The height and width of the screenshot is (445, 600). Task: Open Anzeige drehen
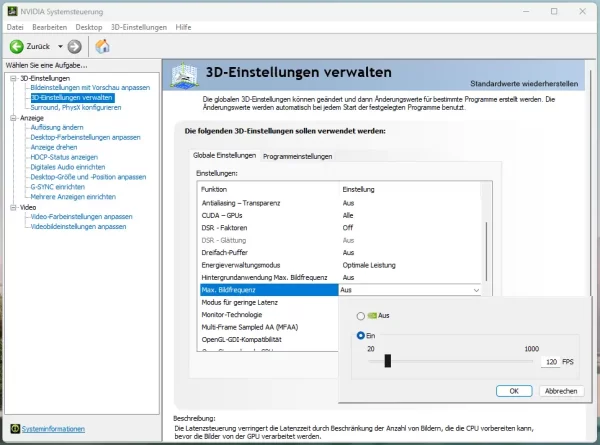[x=54, y=147]
